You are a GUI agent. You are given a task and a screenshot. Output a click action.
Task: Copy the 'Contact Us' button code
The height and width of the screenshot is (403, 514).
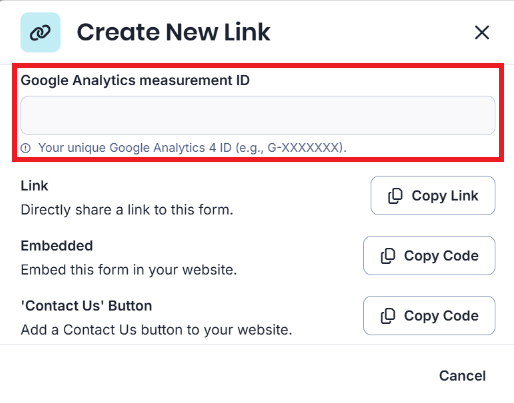click(x=429, y=316)
